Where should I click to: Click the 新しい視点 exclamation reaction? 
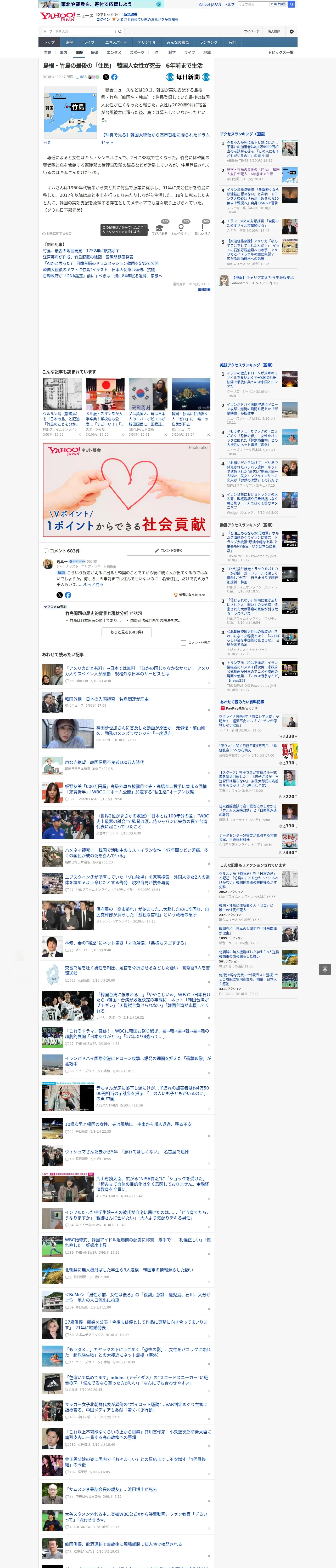[203, 228]
